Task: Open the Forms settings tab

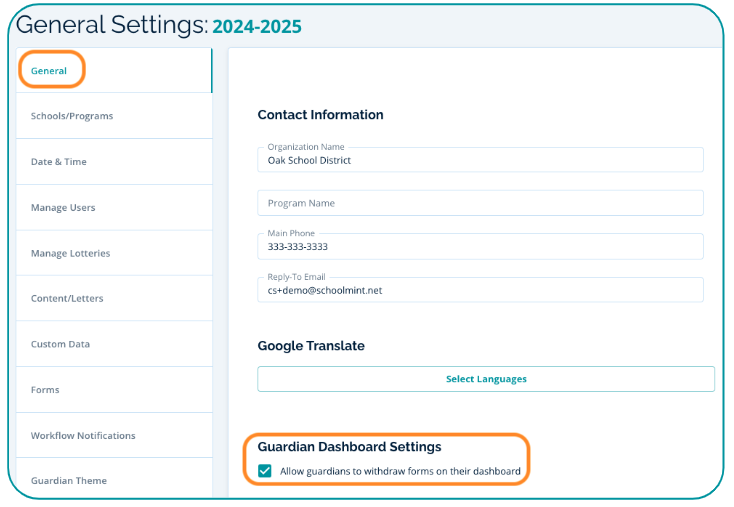Action: (x=45, y=390)
